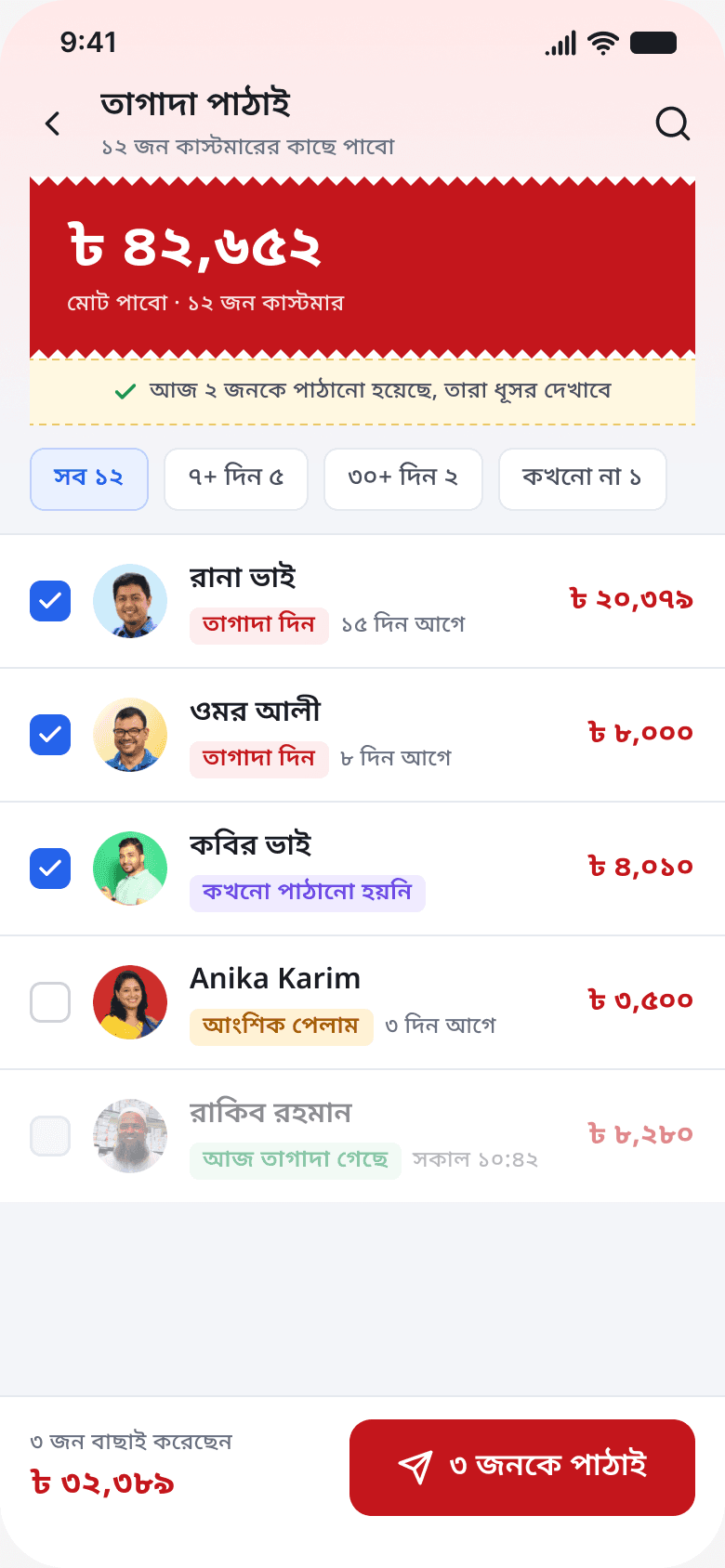Image resolution: width=725 pixels, height=1568 pixels.
Task: Tap the তাগাদা দিন tag for রানা ভাই
Action: coord(259,625)
